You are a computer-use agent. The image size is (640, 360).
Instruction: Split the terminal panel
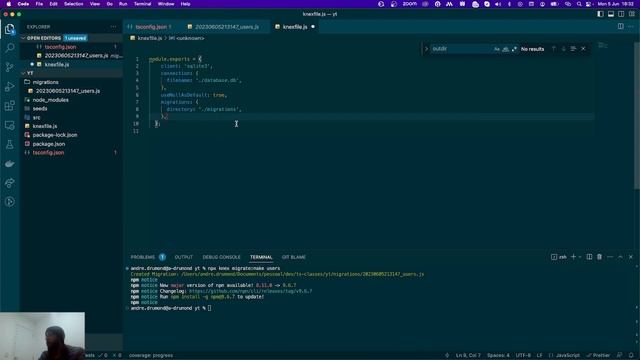(589, 257)
